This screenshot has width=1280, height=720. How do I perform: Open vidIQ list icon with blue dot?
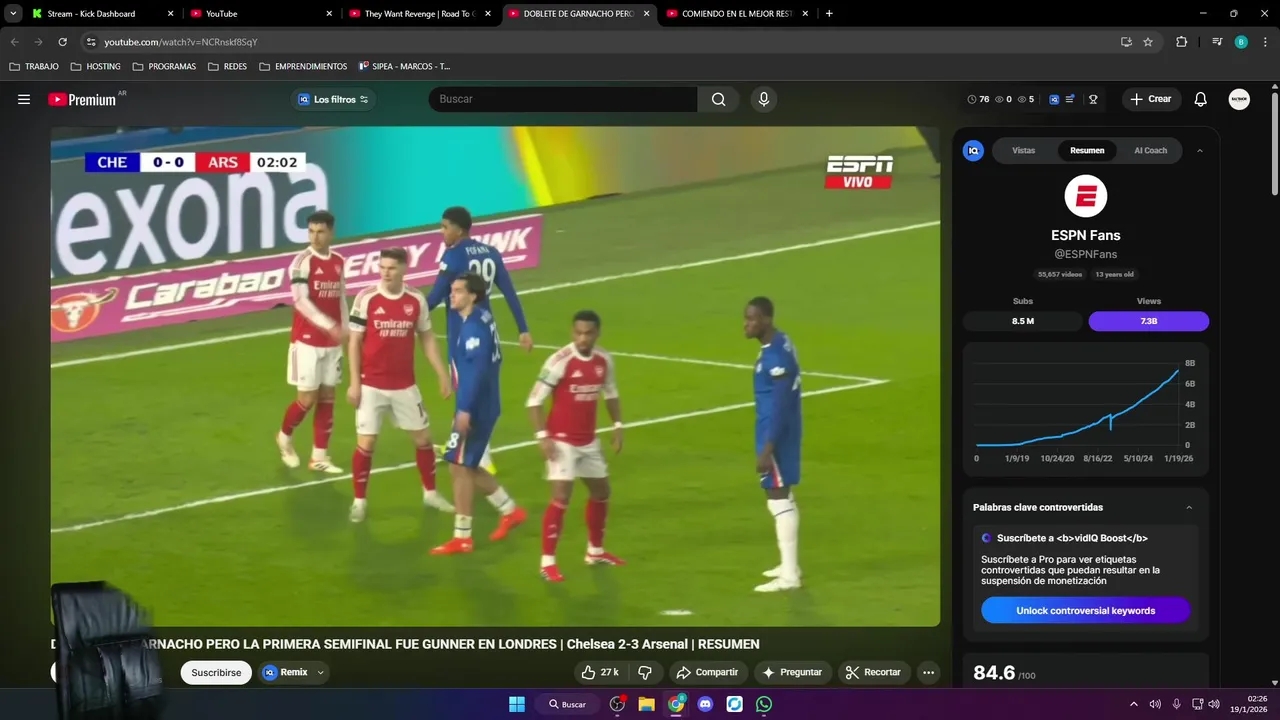coord(1070,99)
